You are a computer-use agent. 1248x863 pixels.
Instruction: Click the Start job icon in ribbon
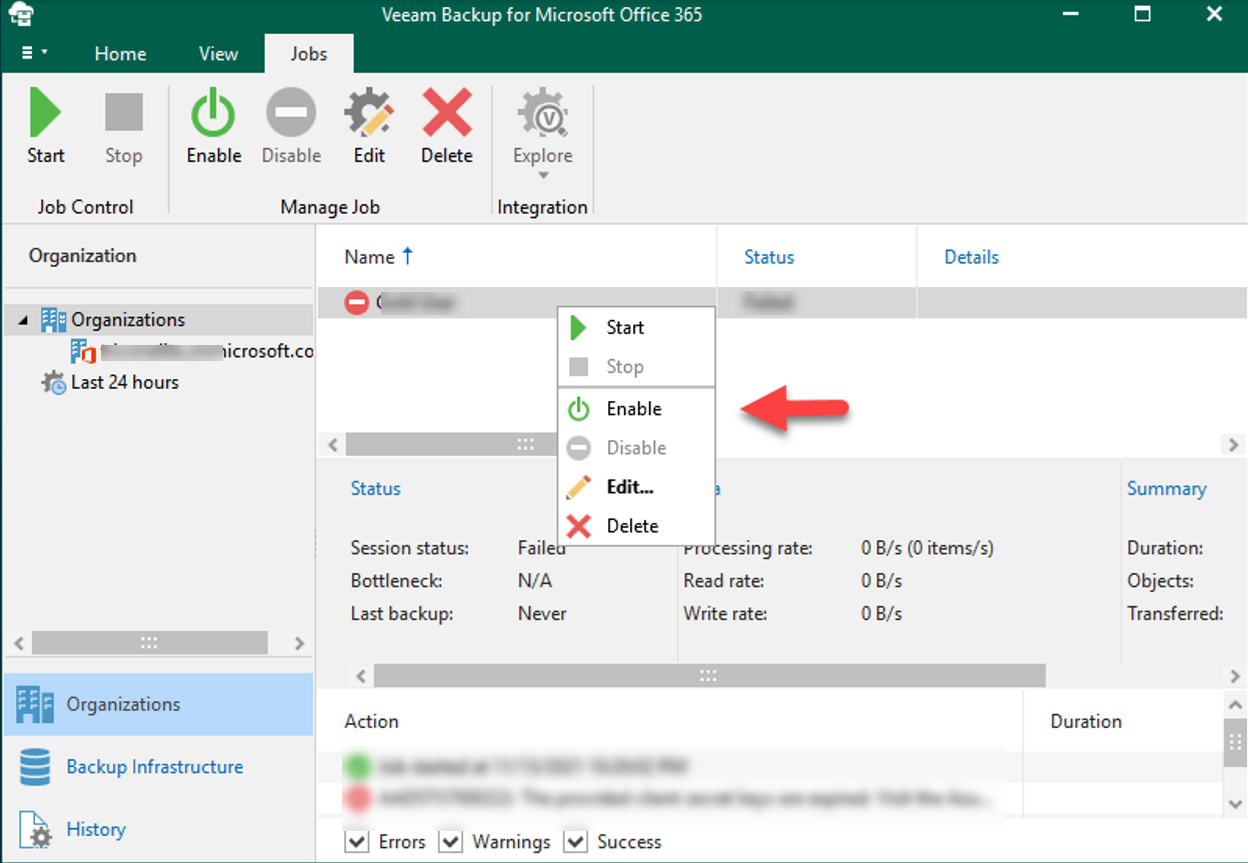tap(45, 113)
